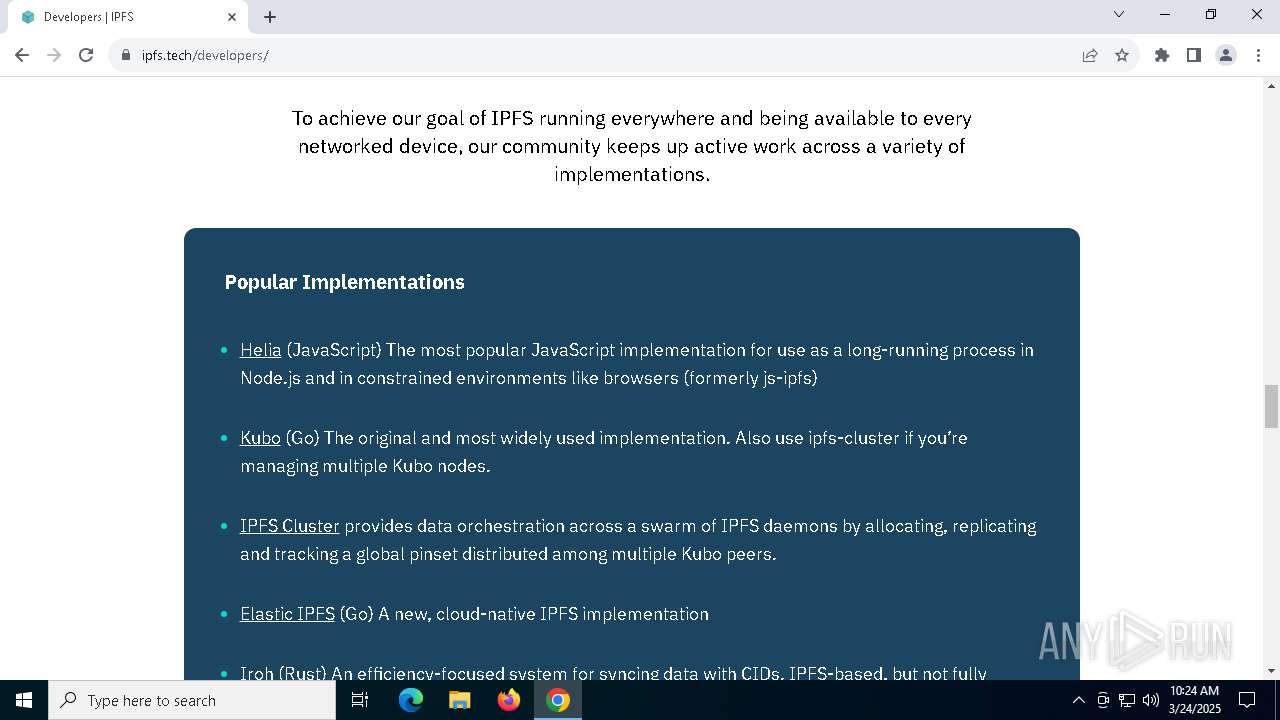The width and height of the screenshot is (1280, 720).
Task: Open Task View on taskbar
Action: pyautogui.click(x=360, y=700)
